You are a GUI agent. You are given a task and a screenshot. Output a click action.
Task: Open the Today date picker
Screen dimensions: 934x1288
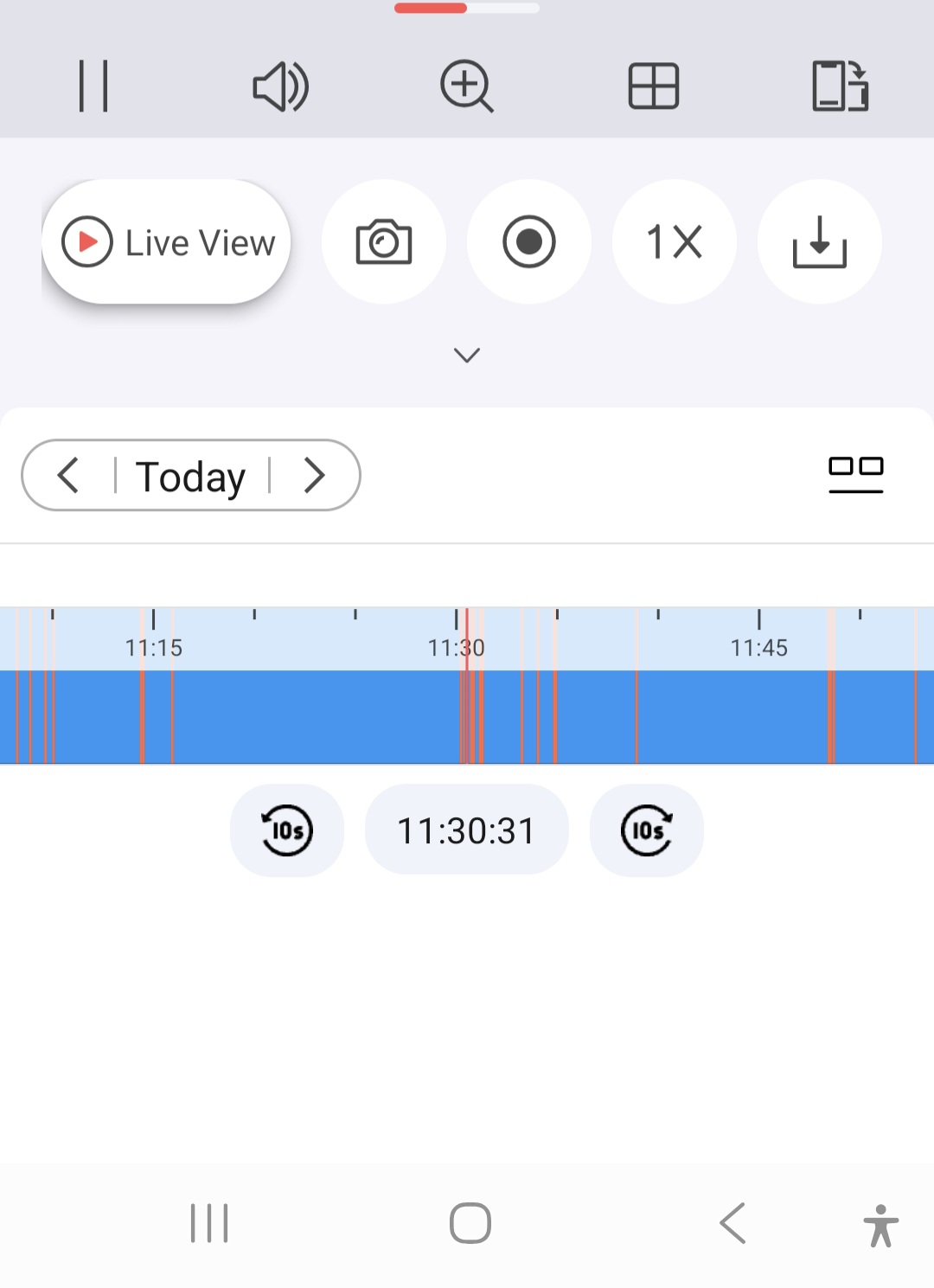tap(191, 477)
